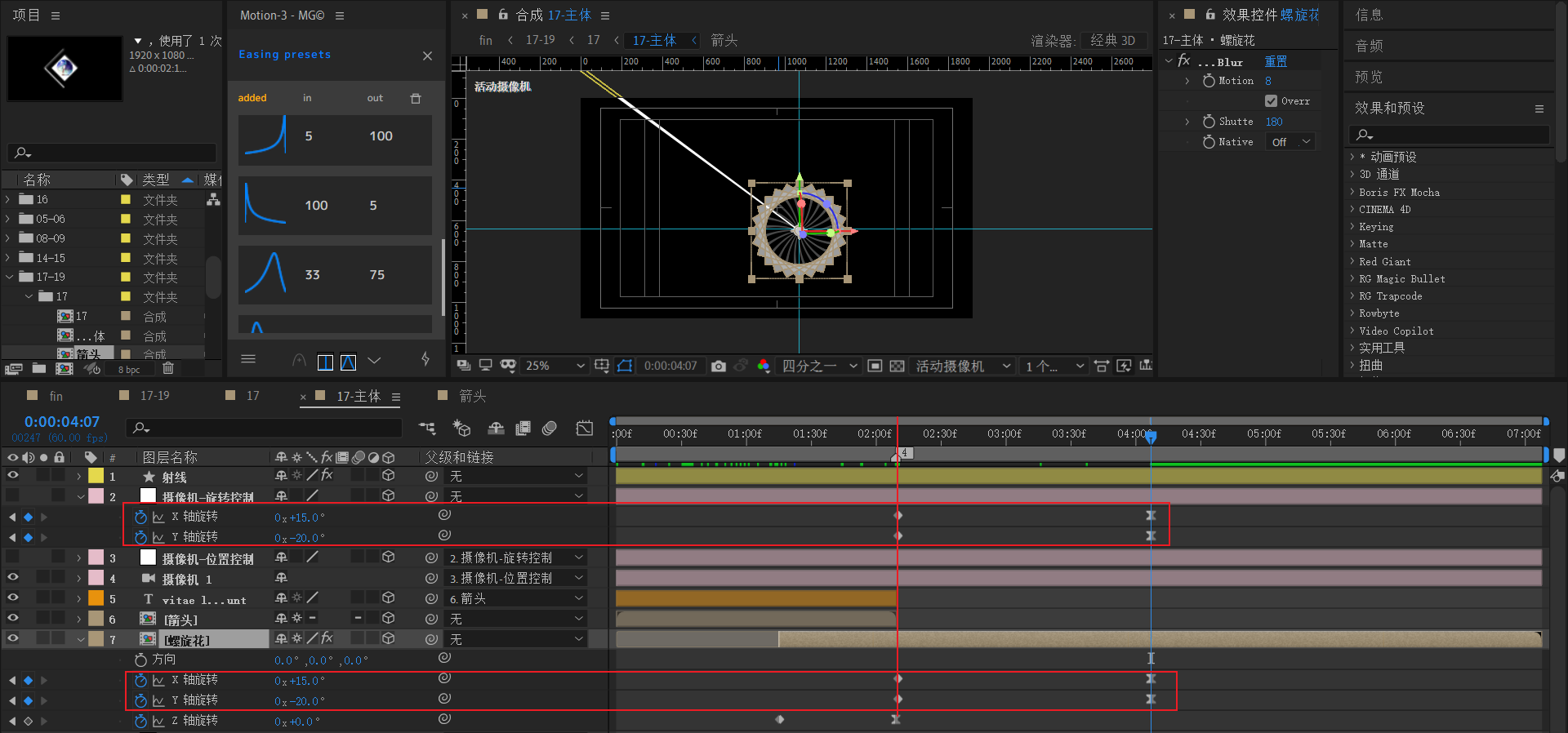The height and width of the screenshot is (733, 1568).
Task: Click yellow label swatch of layer 射线
Action: [x=96, y=475]
